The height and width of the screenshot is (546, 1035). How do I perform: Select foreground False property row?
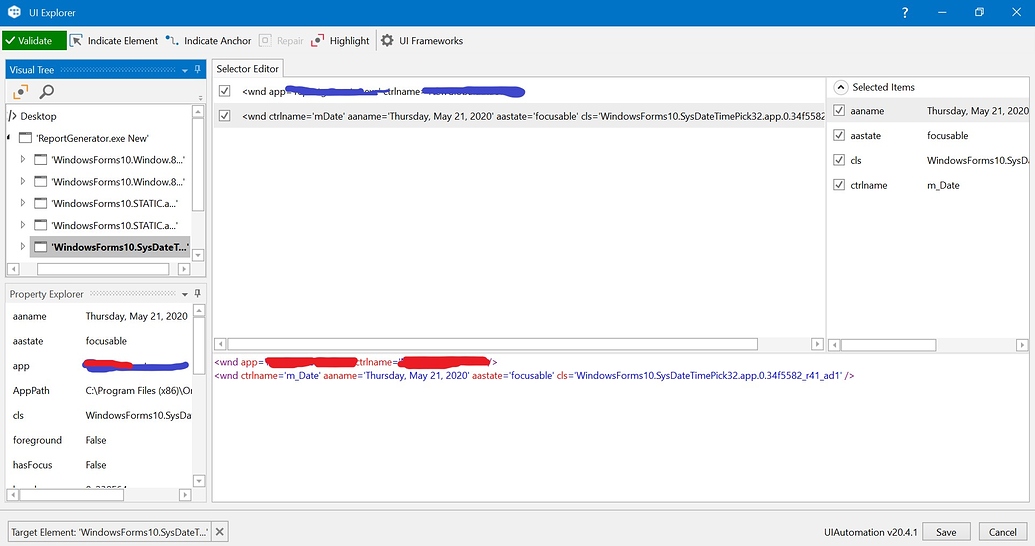pyautogui.click(x=100, y=440)
